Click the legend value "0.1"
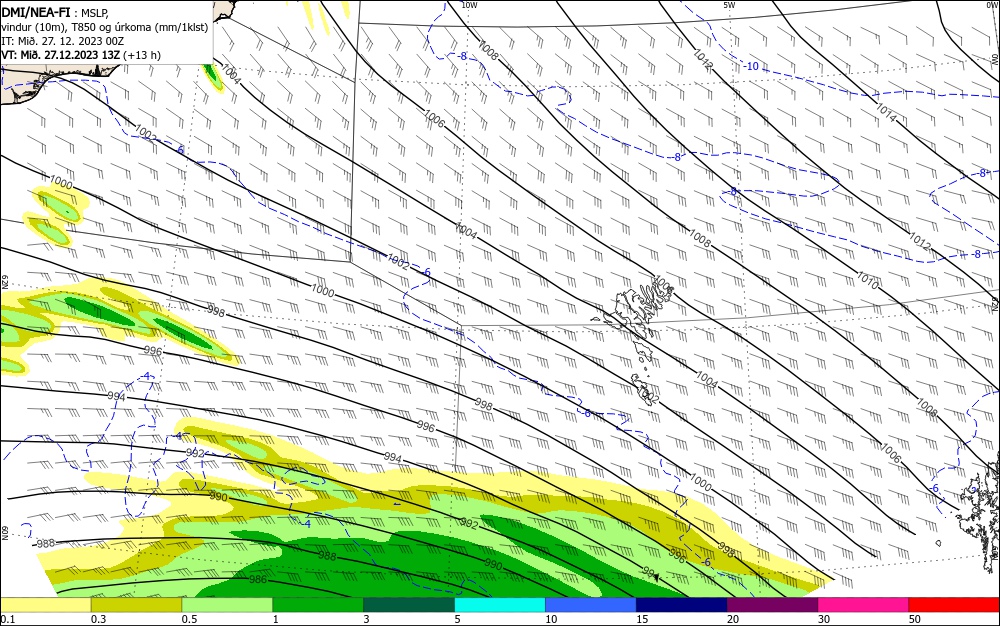 (x=8, y=619)
